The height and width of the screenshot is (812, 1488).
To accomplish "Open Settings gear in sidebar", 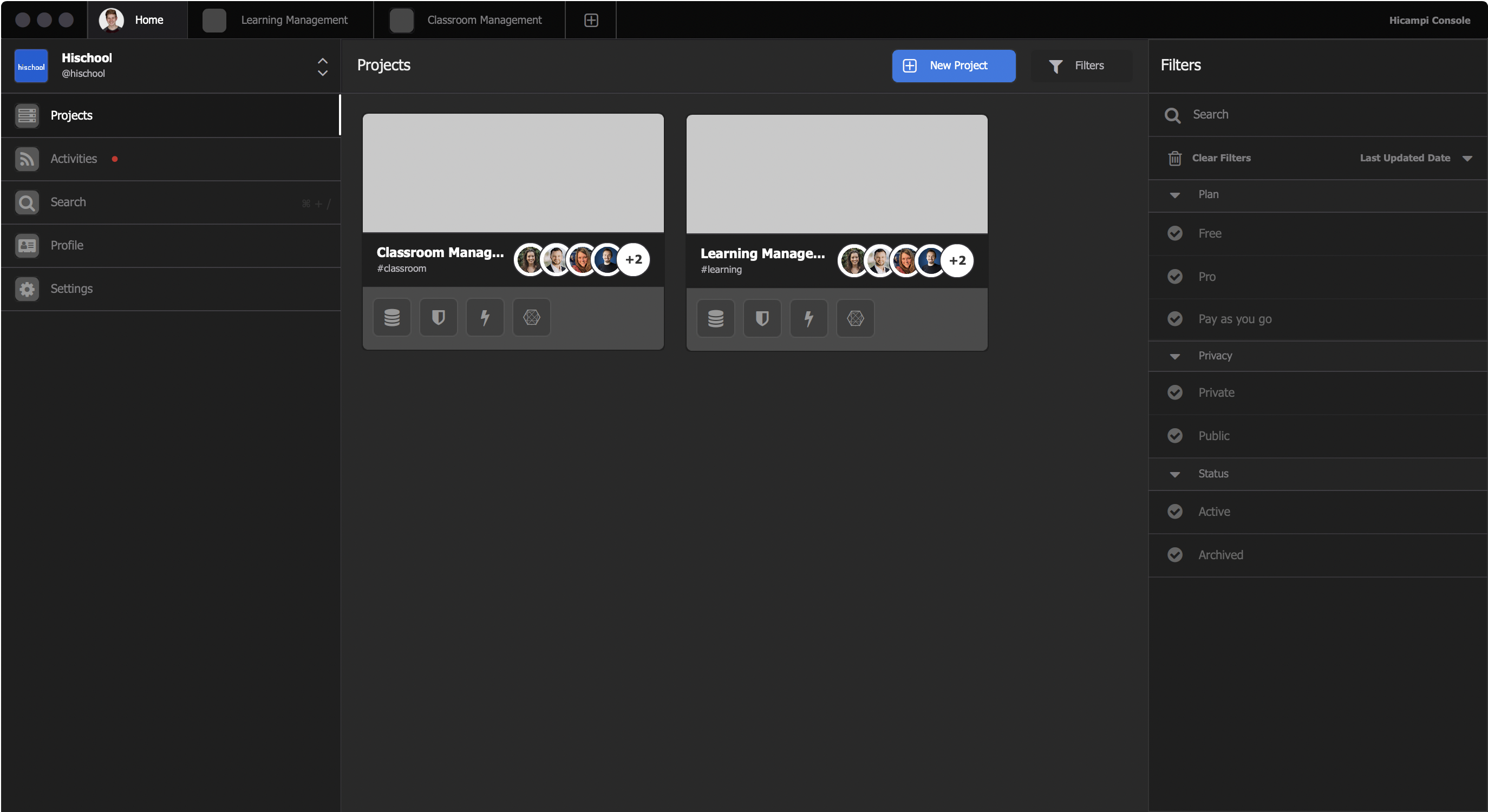I will pyautogui.click(x=71, y=289).
